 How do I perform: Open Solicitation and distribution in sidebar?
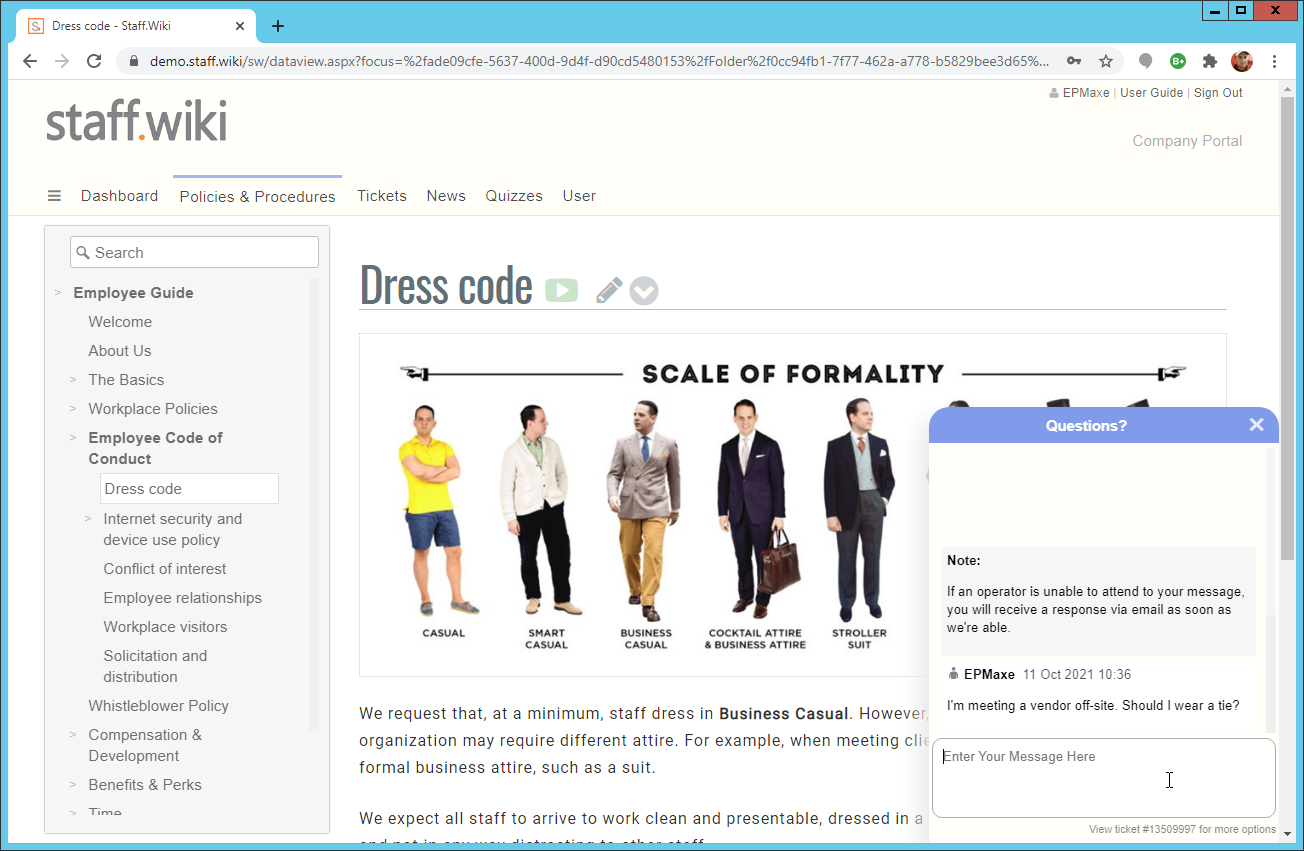pyautogui.click(x=155, y=666)
